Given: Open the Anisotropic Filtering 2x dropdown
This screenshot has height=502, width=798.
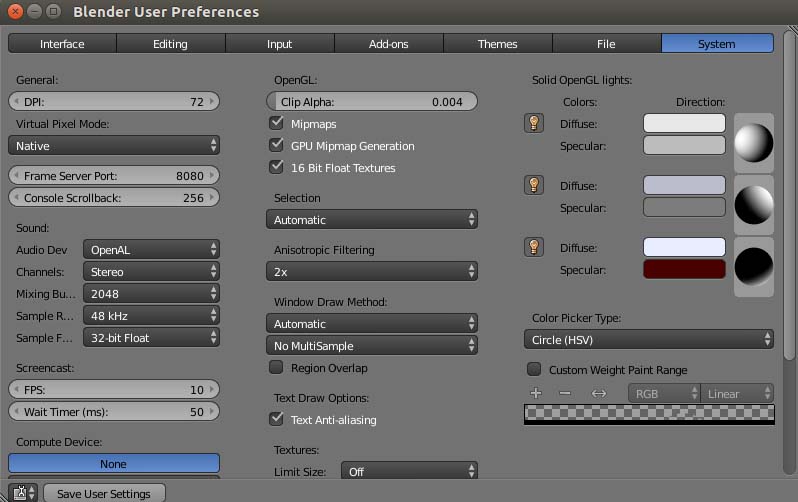Looking at the screenshot, I should click(x=371, y=272).
